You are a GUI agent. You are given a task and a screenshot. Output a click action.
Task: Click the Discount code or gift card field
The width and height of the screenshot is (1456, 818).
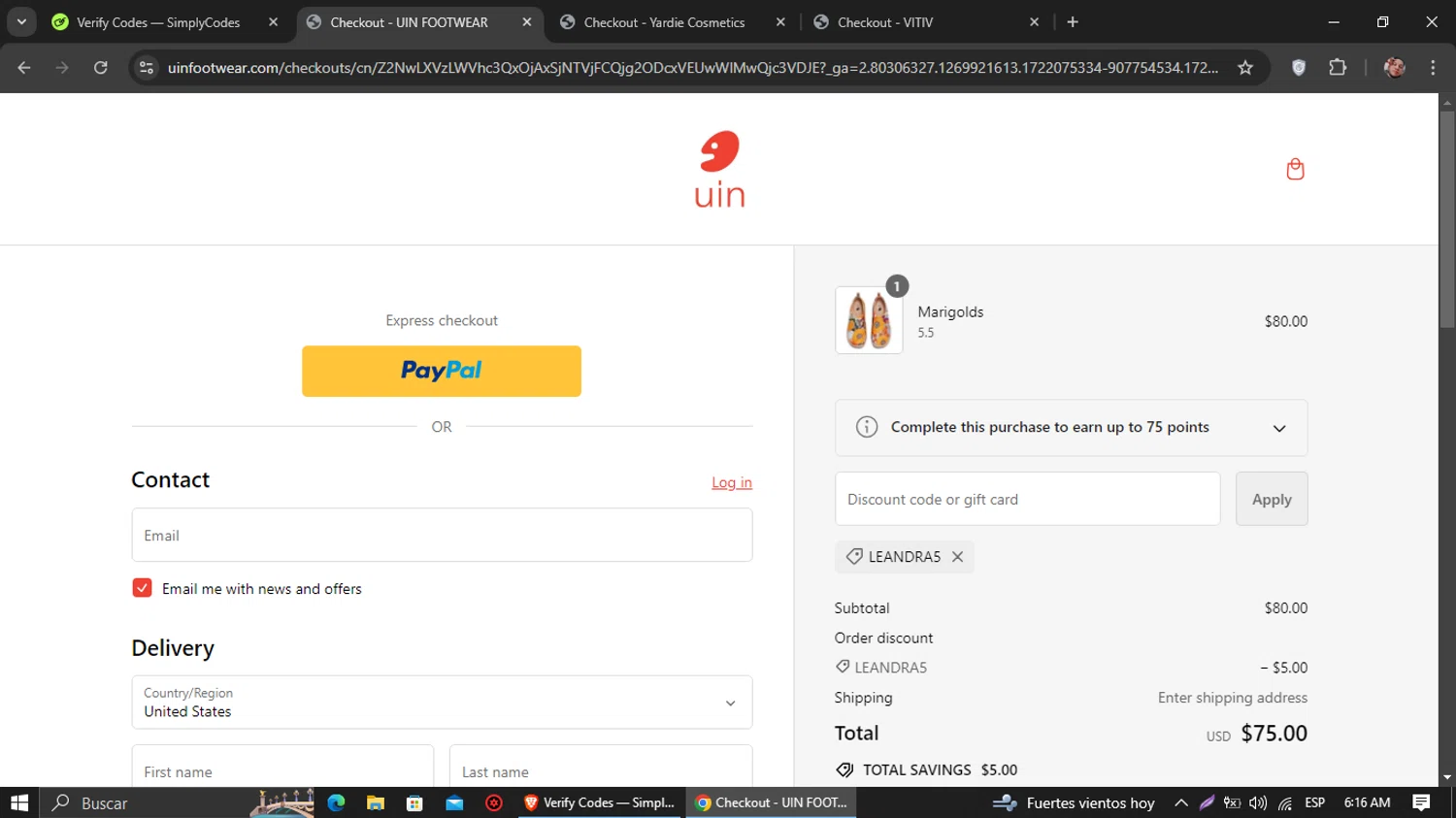[1027, 499]
